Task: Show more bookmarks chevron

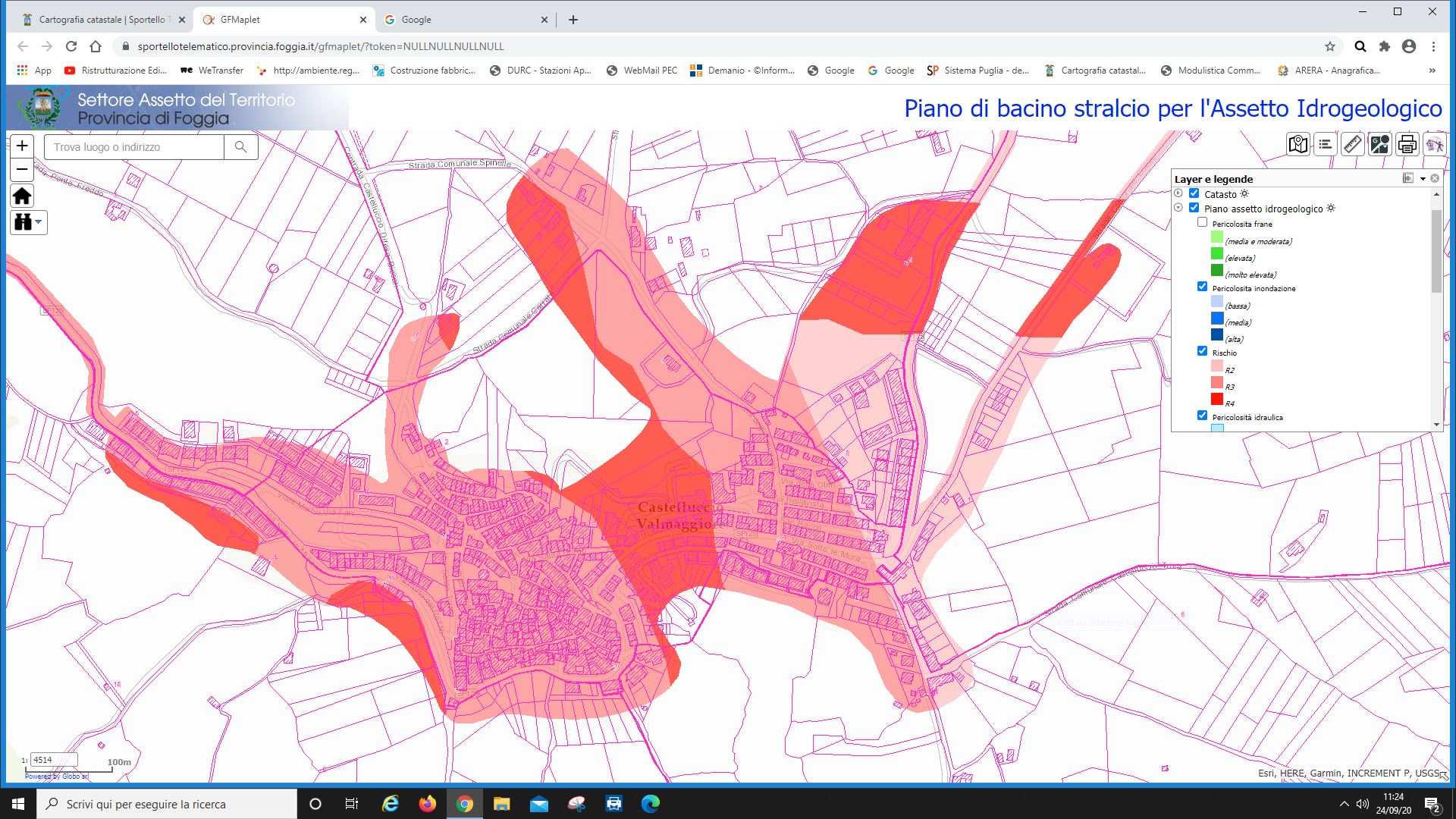Action: coord(1432,71)
